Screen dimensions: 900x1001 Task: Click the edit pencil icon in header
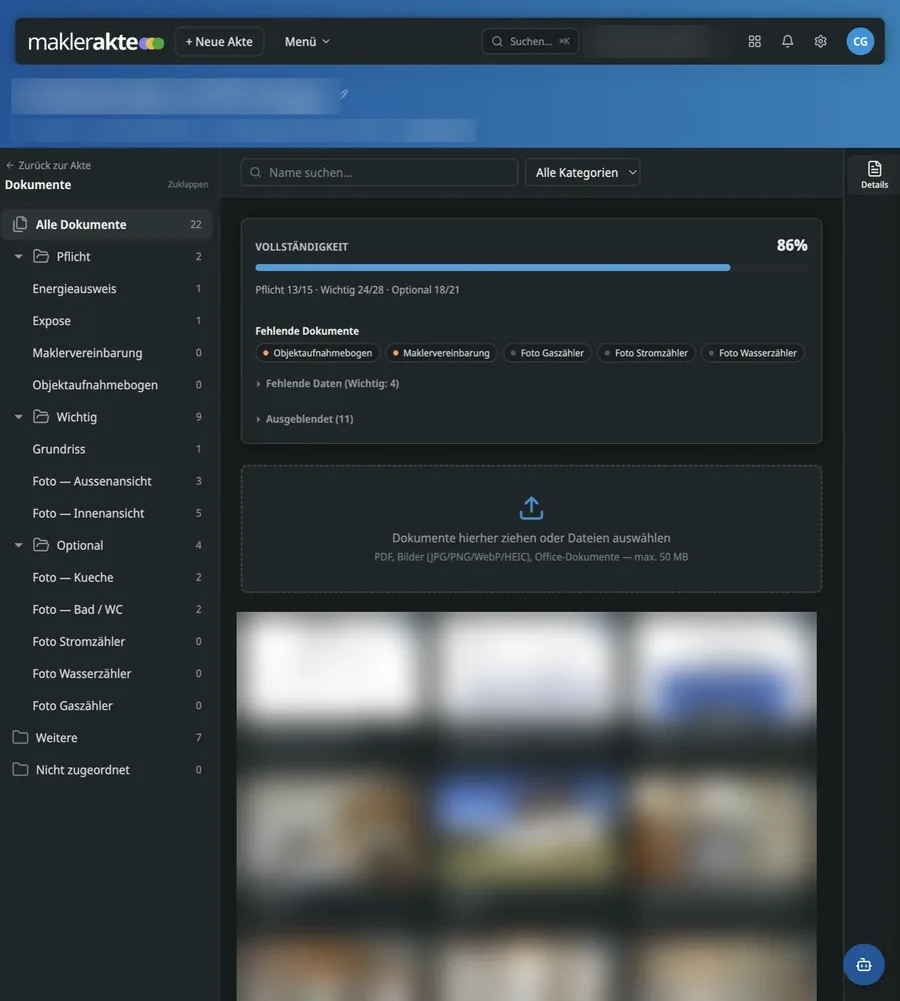coord(344,94)
